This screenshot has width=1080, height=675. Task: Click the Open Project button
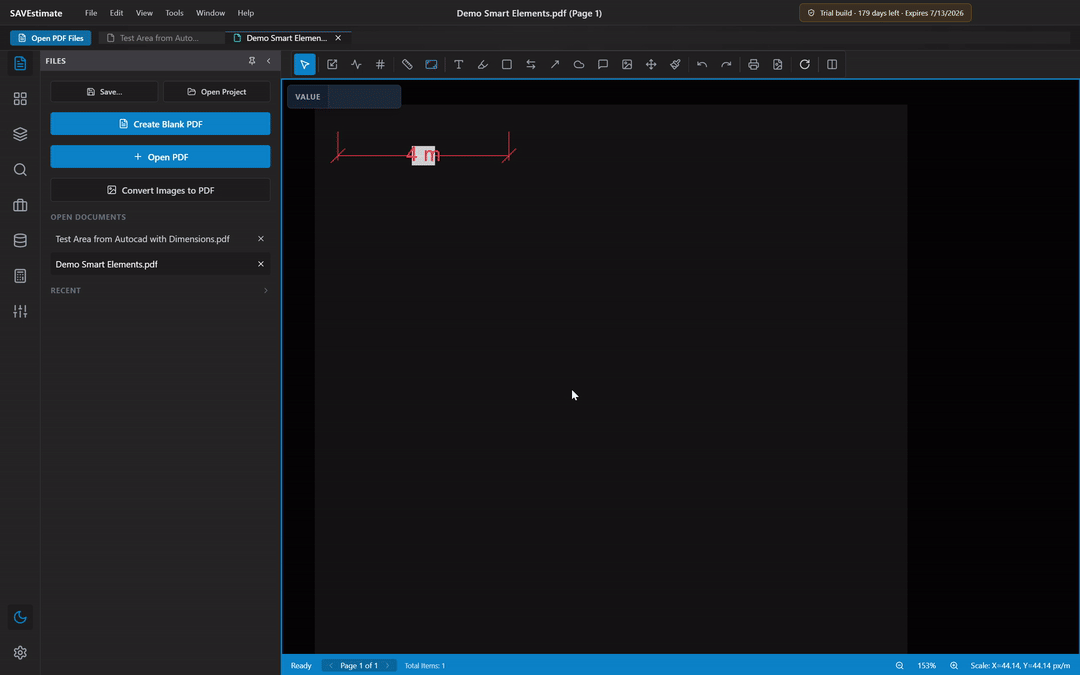coord(216,92)
